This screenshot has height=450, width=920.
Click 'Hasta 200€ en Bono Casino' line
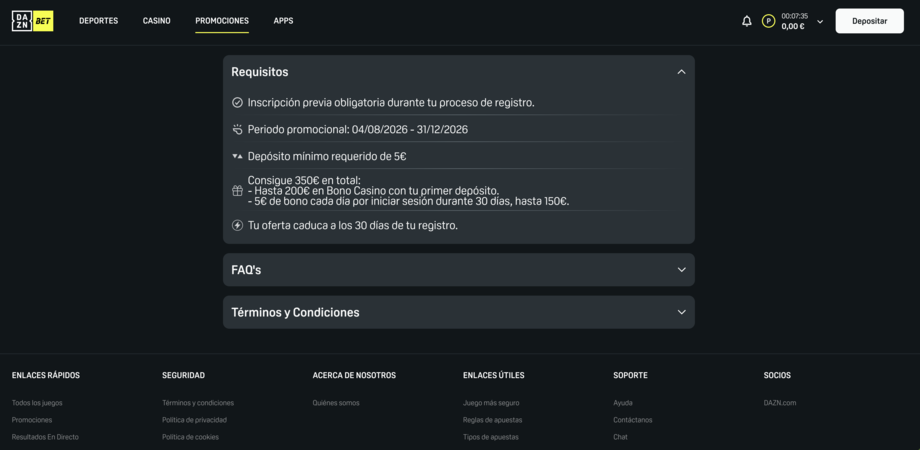(x=373, y=191)
